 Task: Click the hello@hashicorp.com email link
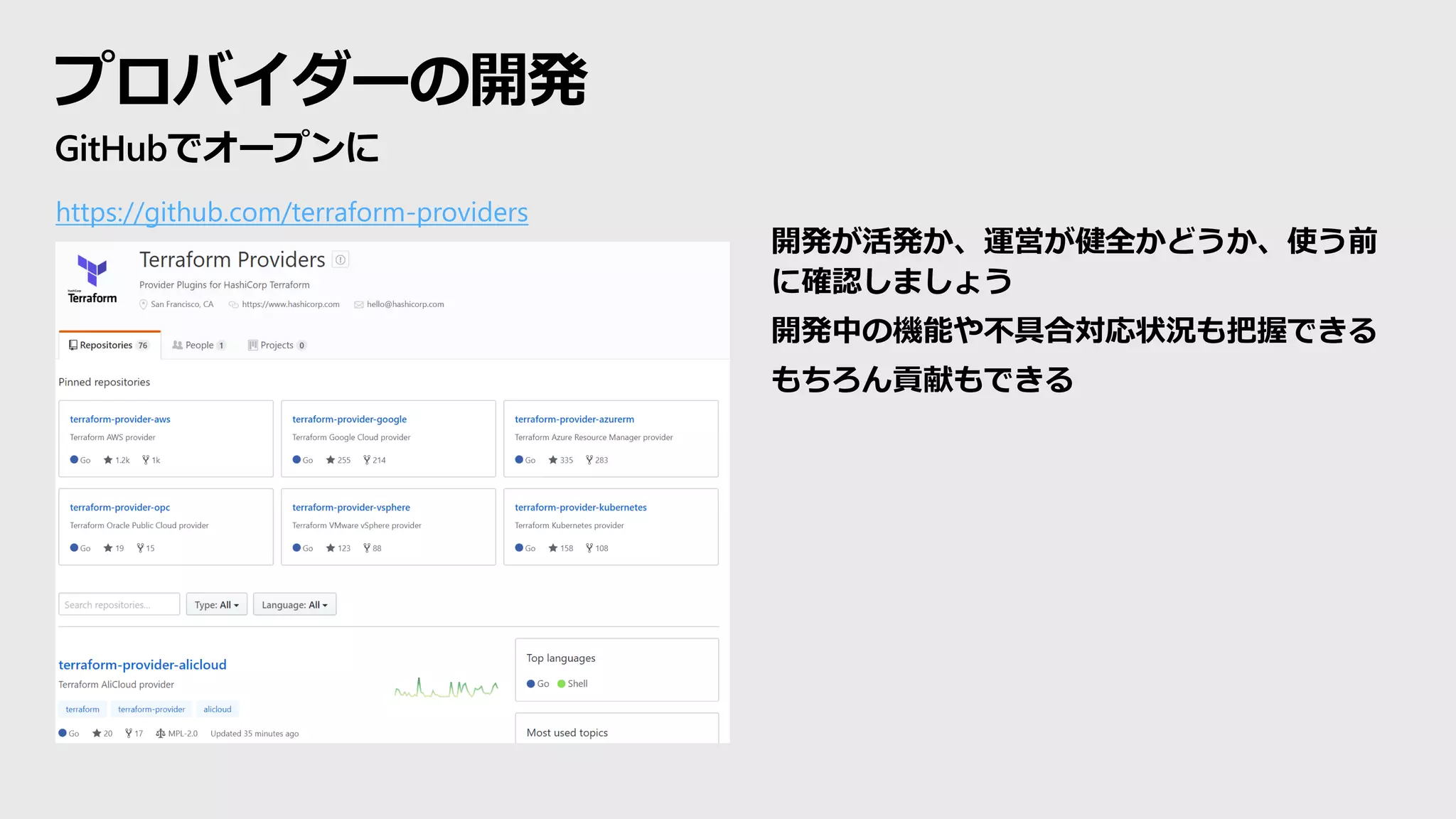pyautogui.click(x=405, y=304)
